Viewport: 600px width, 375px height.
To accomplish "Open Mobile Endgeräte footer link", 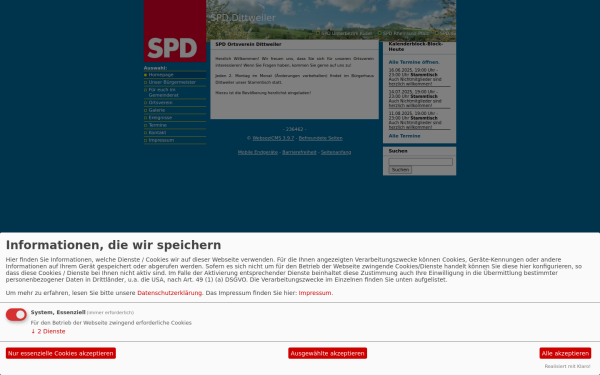I will point(258,152).
